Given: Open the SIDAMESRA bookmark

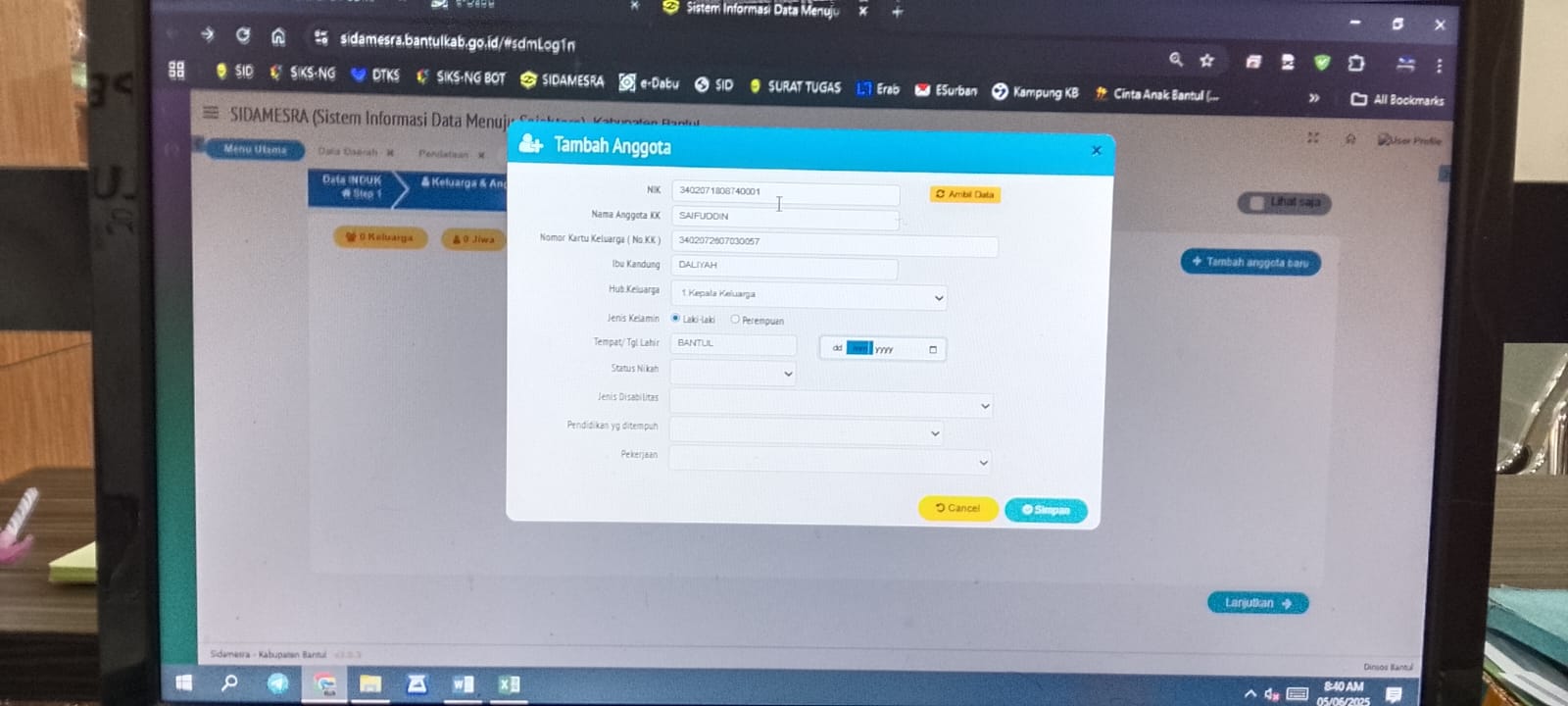Looking at the screenshot, I should (x=563, y=79).
